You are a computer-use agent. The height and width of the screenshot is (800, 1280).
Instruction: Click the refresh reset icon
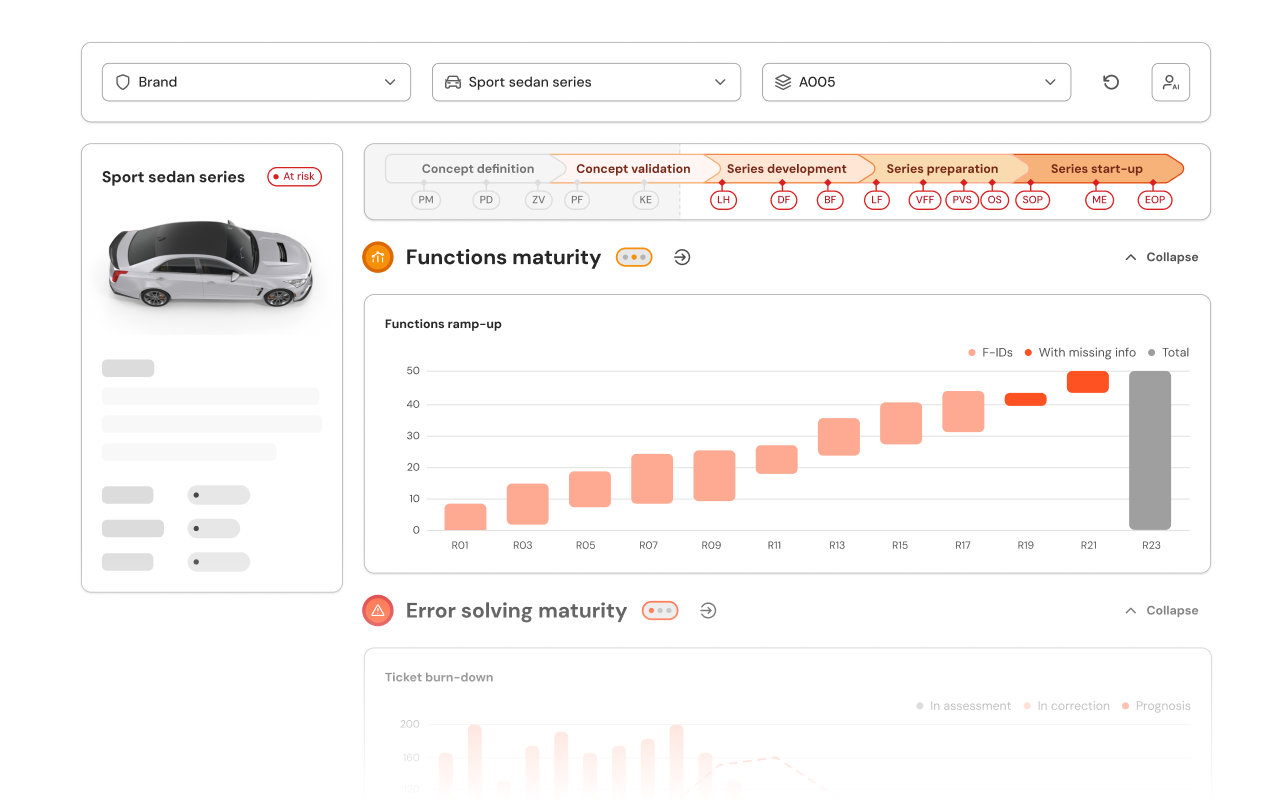pyautogui.click(x=1111, y=82)
